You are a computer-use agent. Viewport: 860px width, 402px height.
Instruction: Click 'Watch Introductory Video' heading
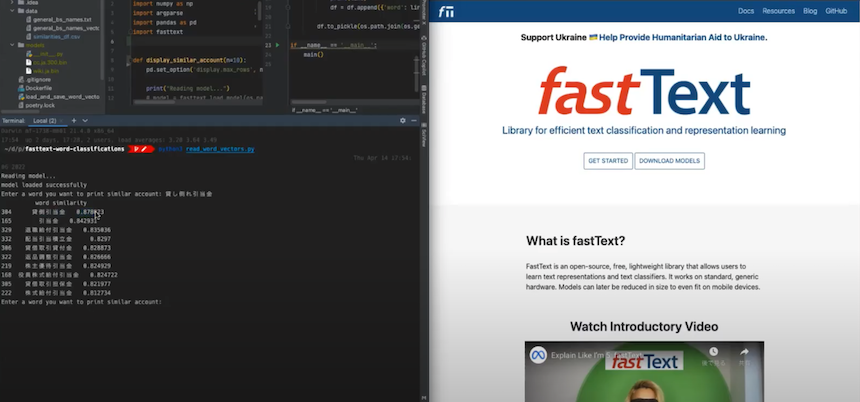[x=644, y=327]
